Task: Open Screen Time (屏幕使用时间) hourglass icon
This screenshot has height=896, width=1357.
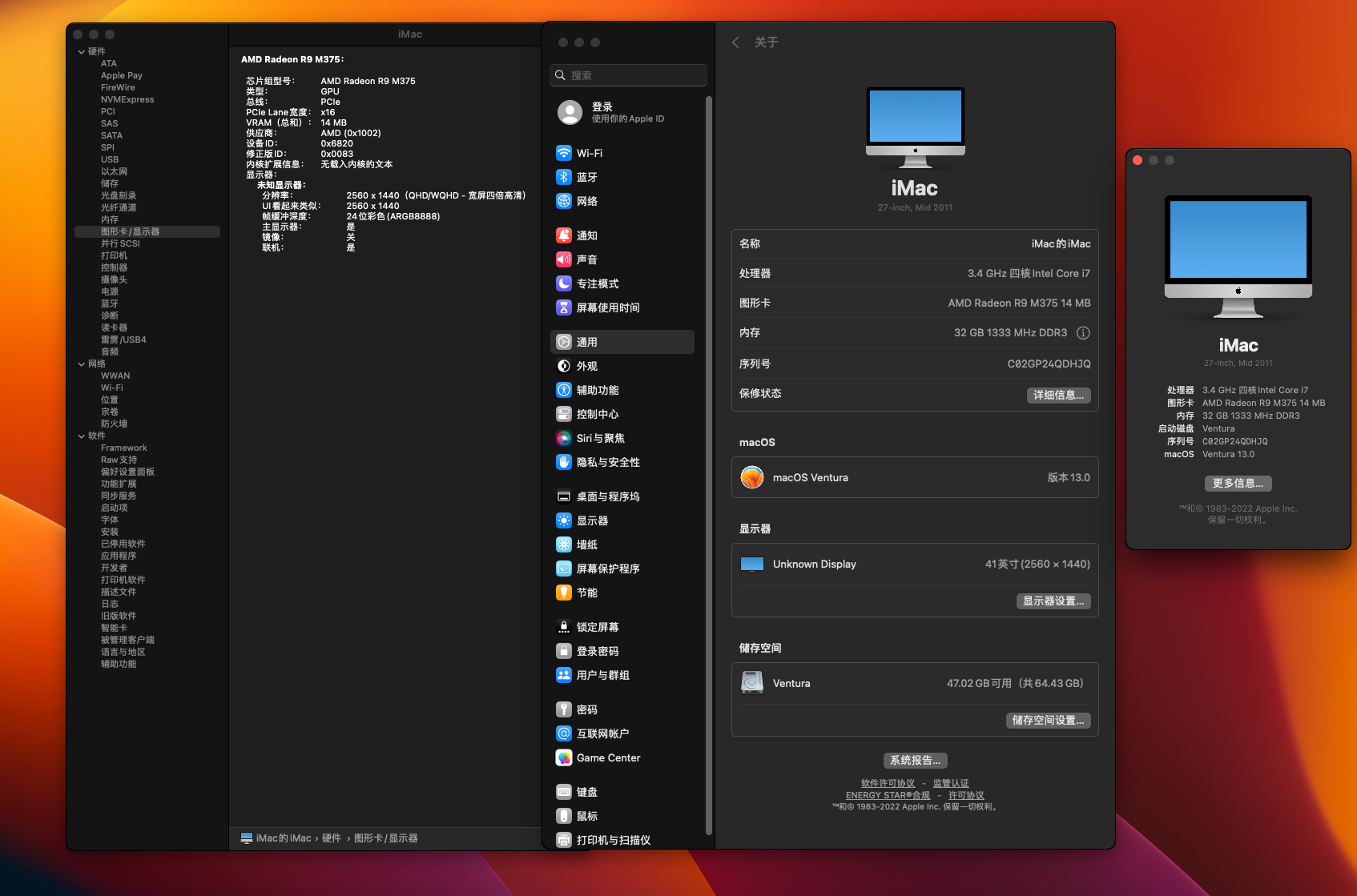Action: 564,307
